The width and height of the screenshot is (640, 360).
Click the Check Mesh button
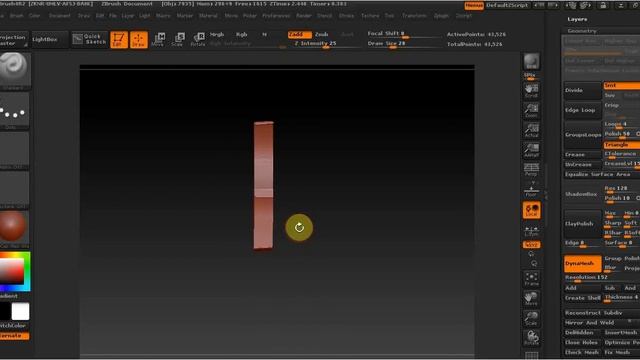point(582,352)
